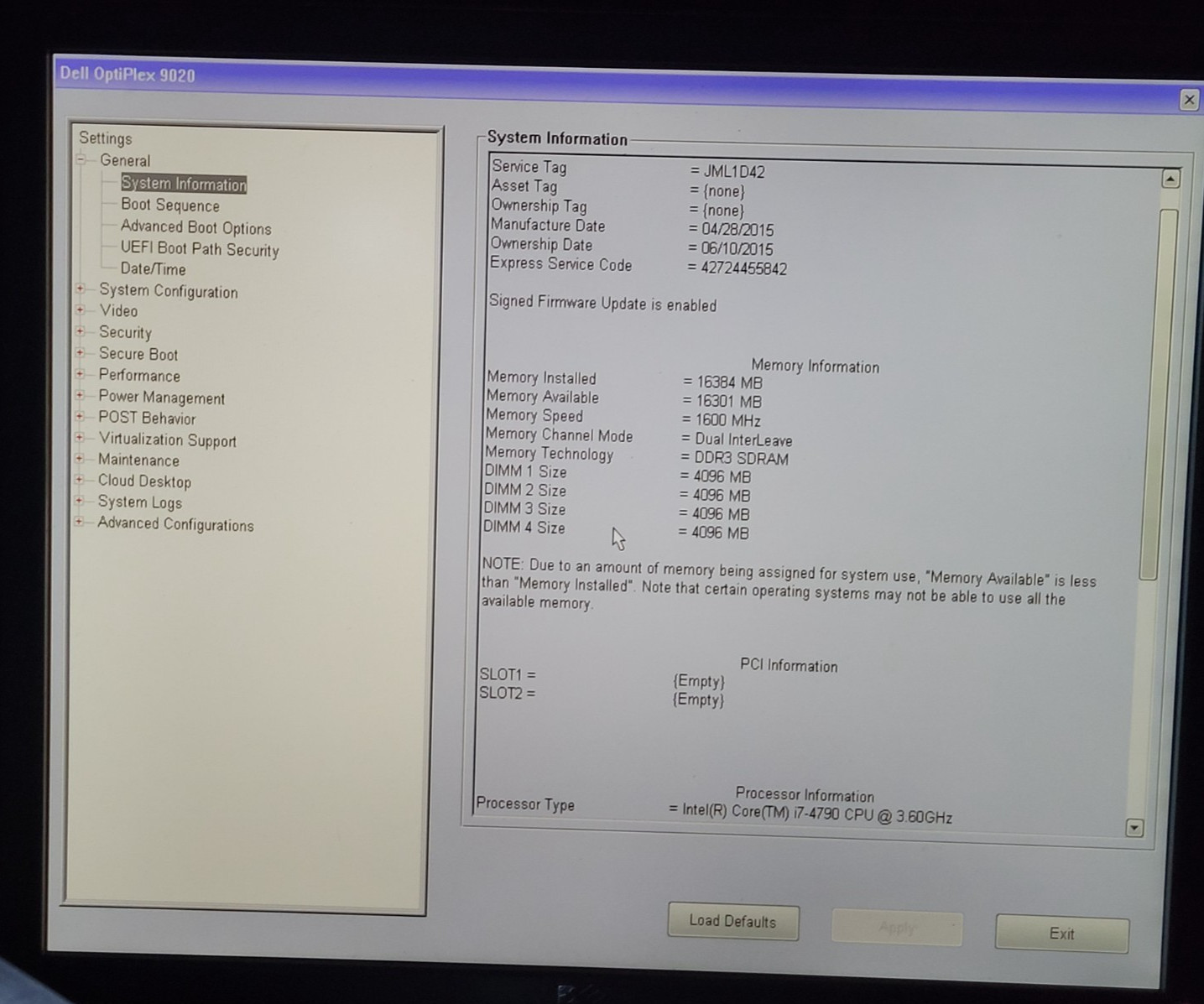Expand the Performance node
This screenshot has width=1204, height=1004.
click(x=80, y=374)
